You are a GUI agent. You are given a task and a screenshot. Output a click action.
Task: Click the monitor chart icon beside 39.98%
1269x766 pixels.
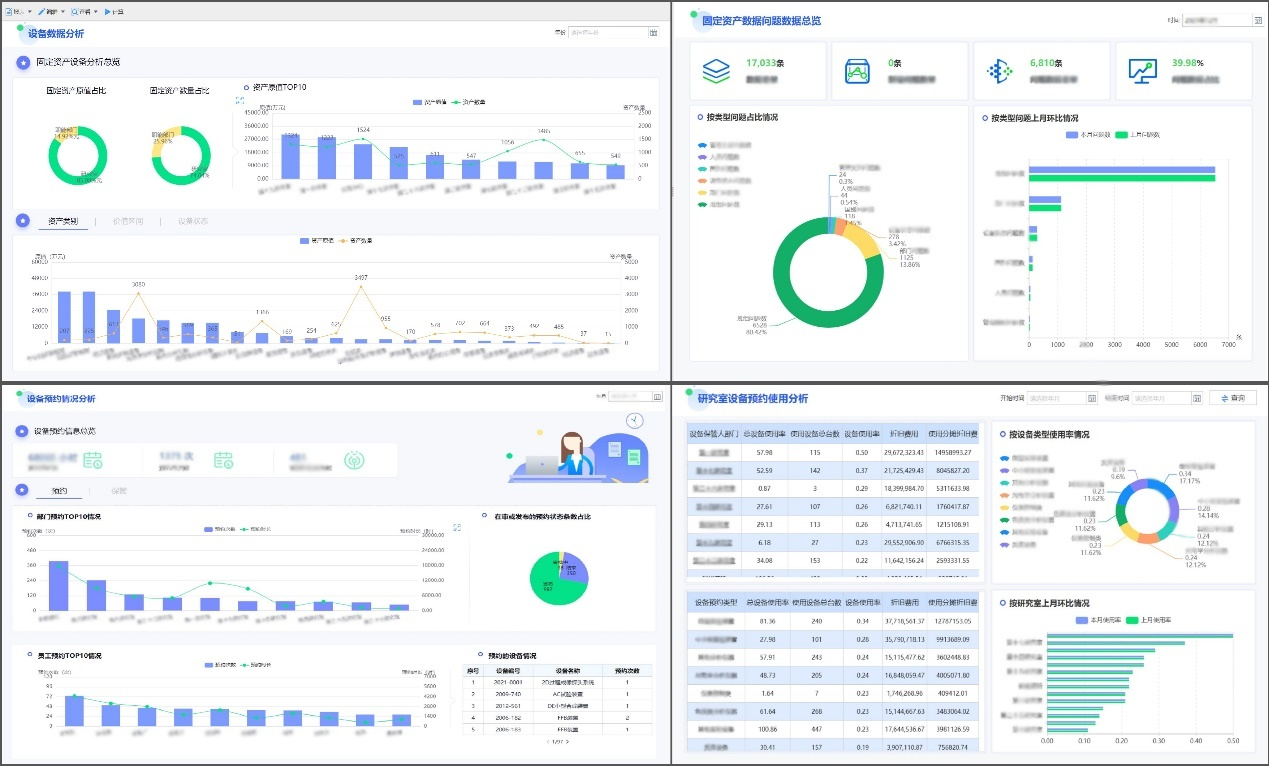pos(1142,71)
